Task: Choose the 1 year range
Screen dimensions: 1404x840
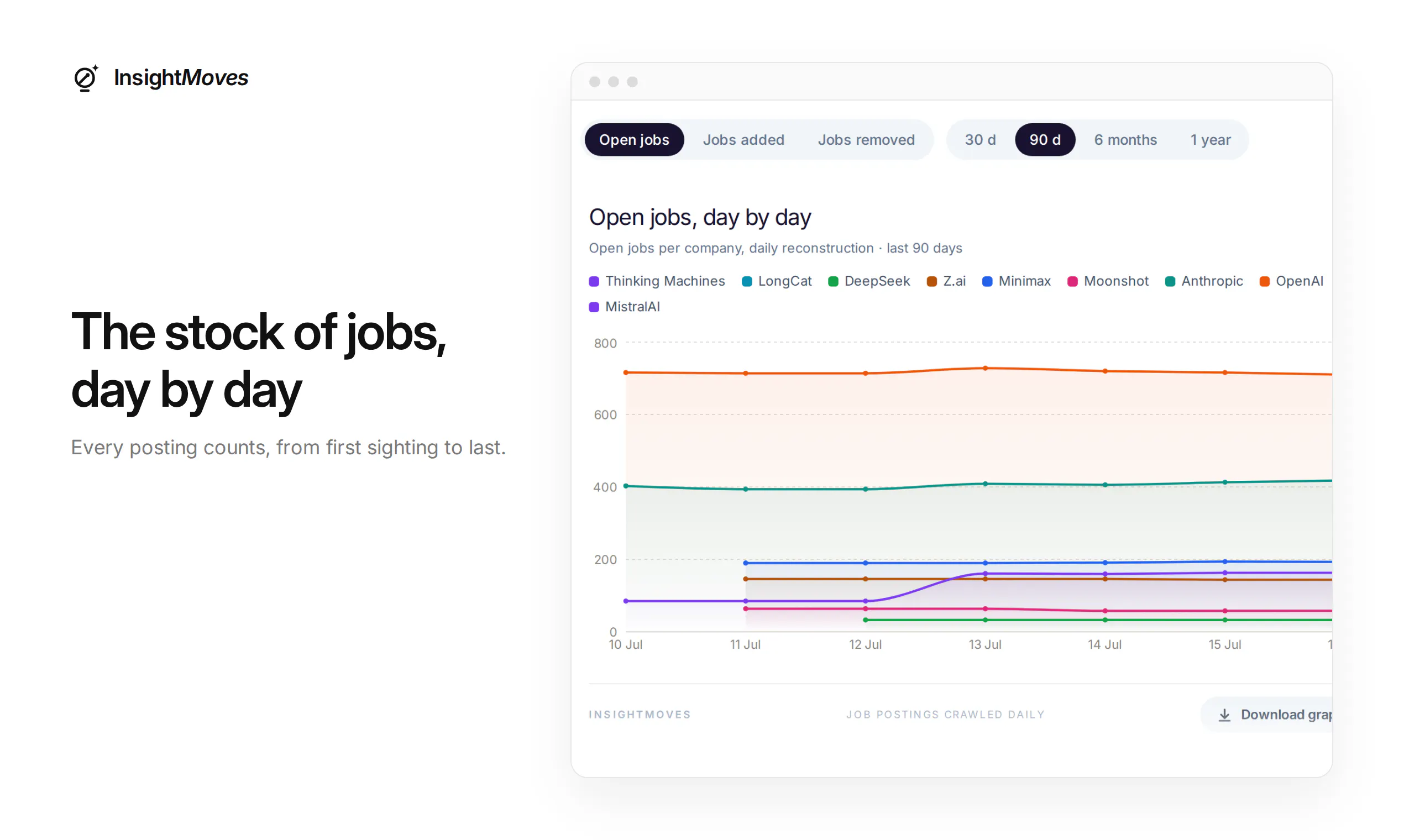Action: click(1211, 140)
